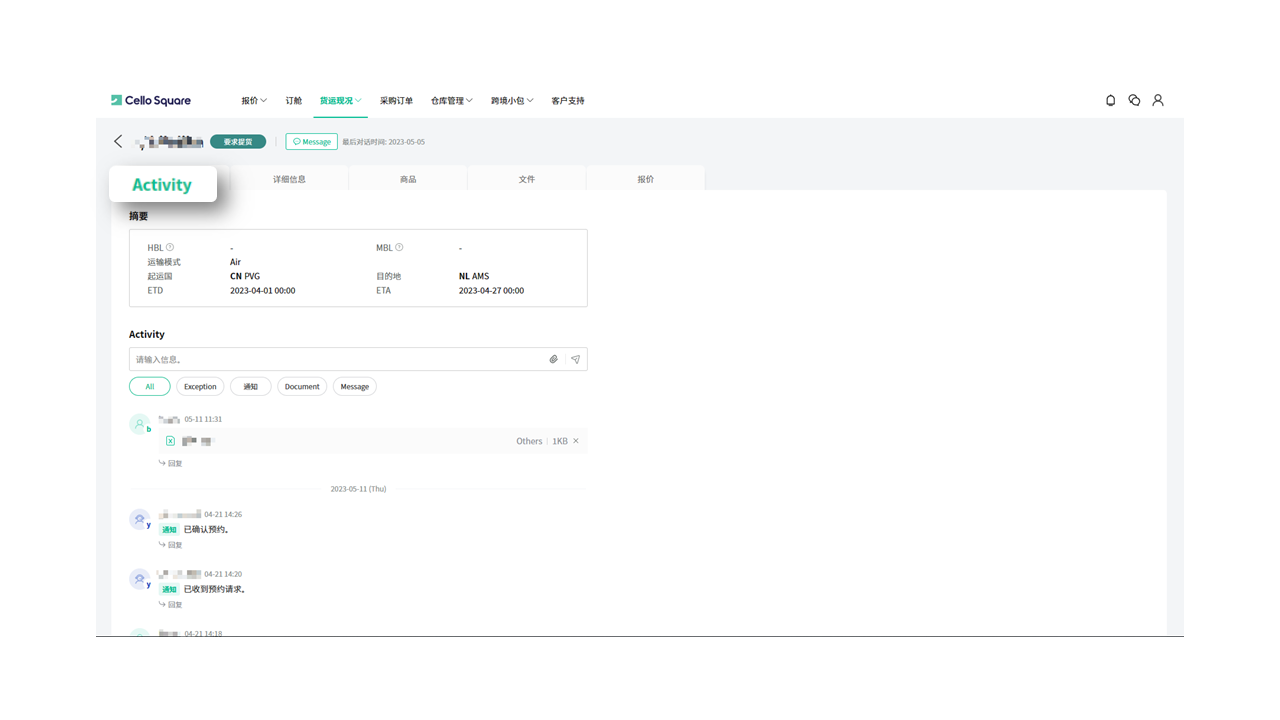The height and width of the screenshot is (720, 1280).
Task: Open notifications bell icon
Action: 1110,100
